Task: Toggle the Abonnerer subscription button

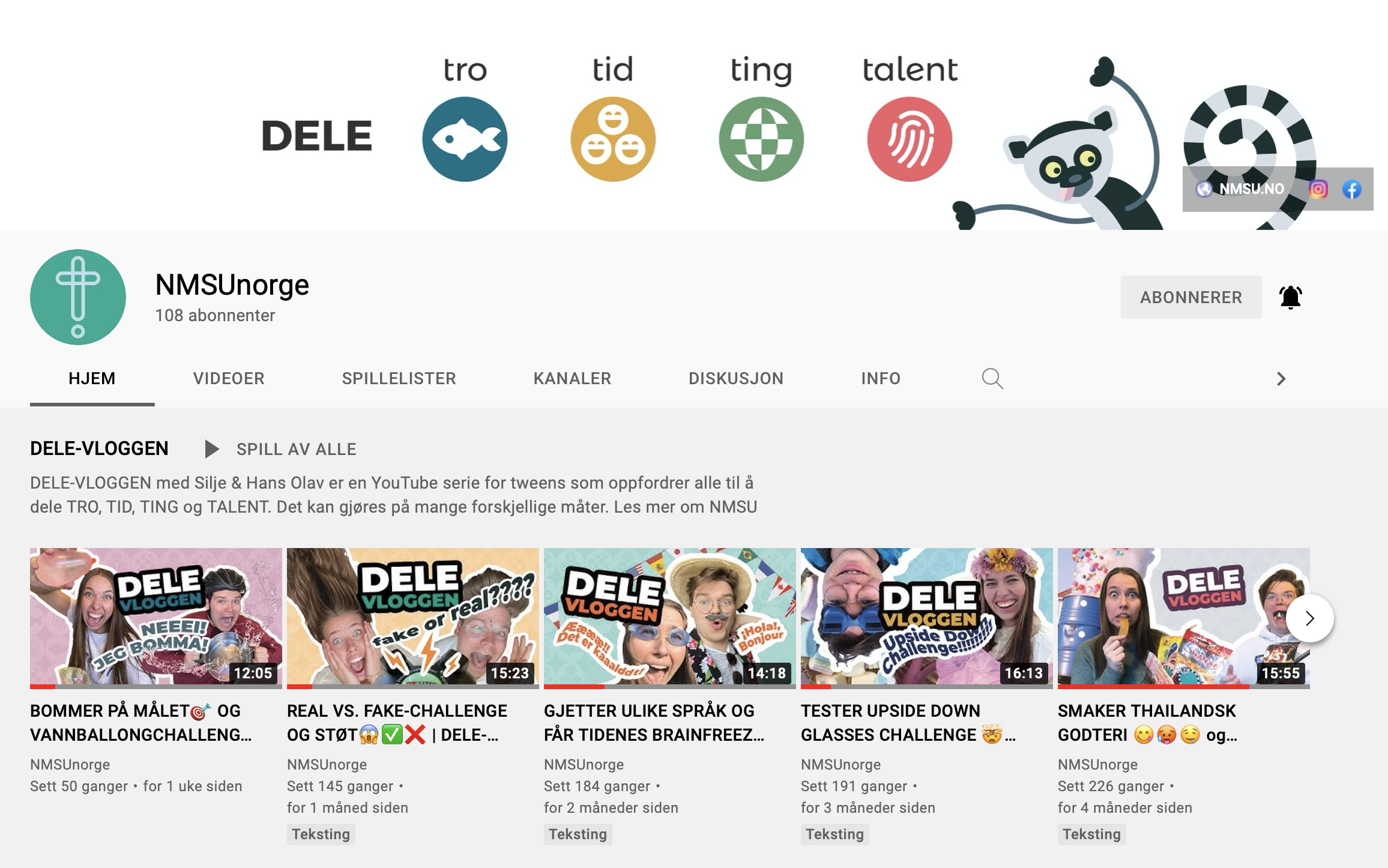Action: (1191, 297)
